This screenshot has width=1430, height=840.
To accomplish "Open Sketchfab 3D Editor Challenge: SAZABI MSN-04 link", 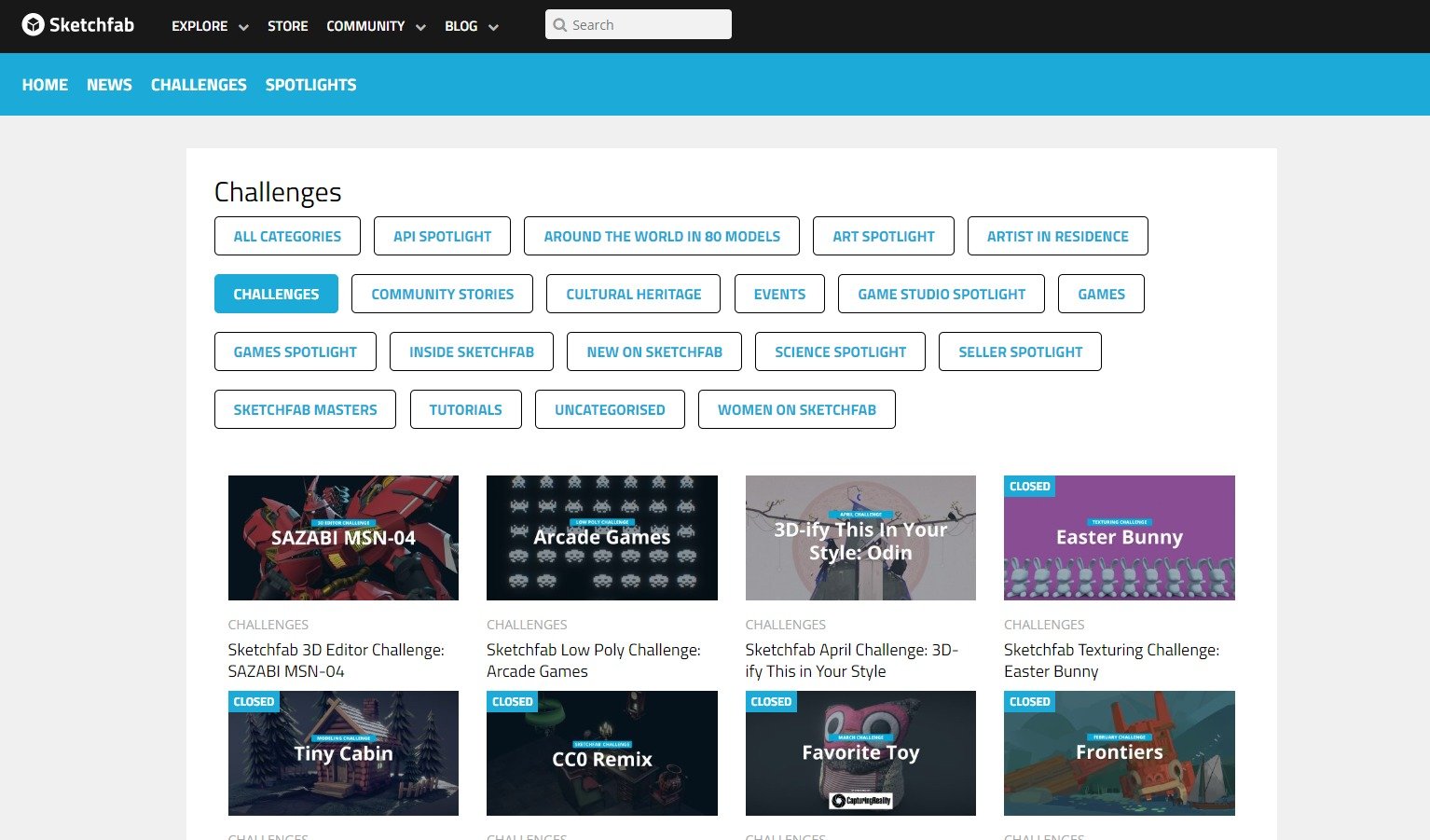I will [x=337, y=660].
